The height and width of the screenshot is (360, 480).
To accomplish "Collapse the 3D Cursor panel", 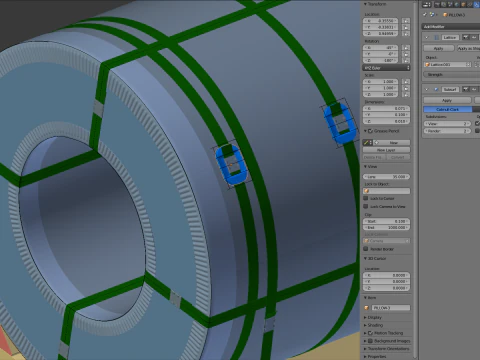I will (x=366, y=258).
